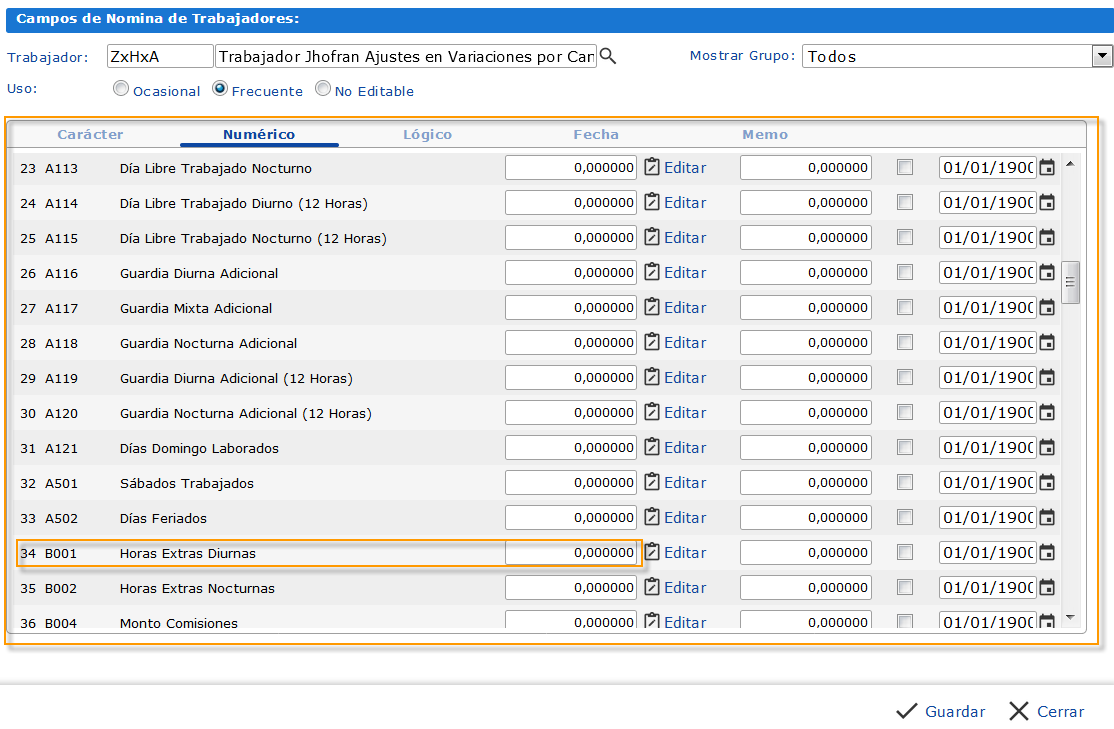The height and width of the screenshot is (729, 1114).
Task: Click clipboard icon in Guardia Mixta Adicional row
Action: [652, 307]
